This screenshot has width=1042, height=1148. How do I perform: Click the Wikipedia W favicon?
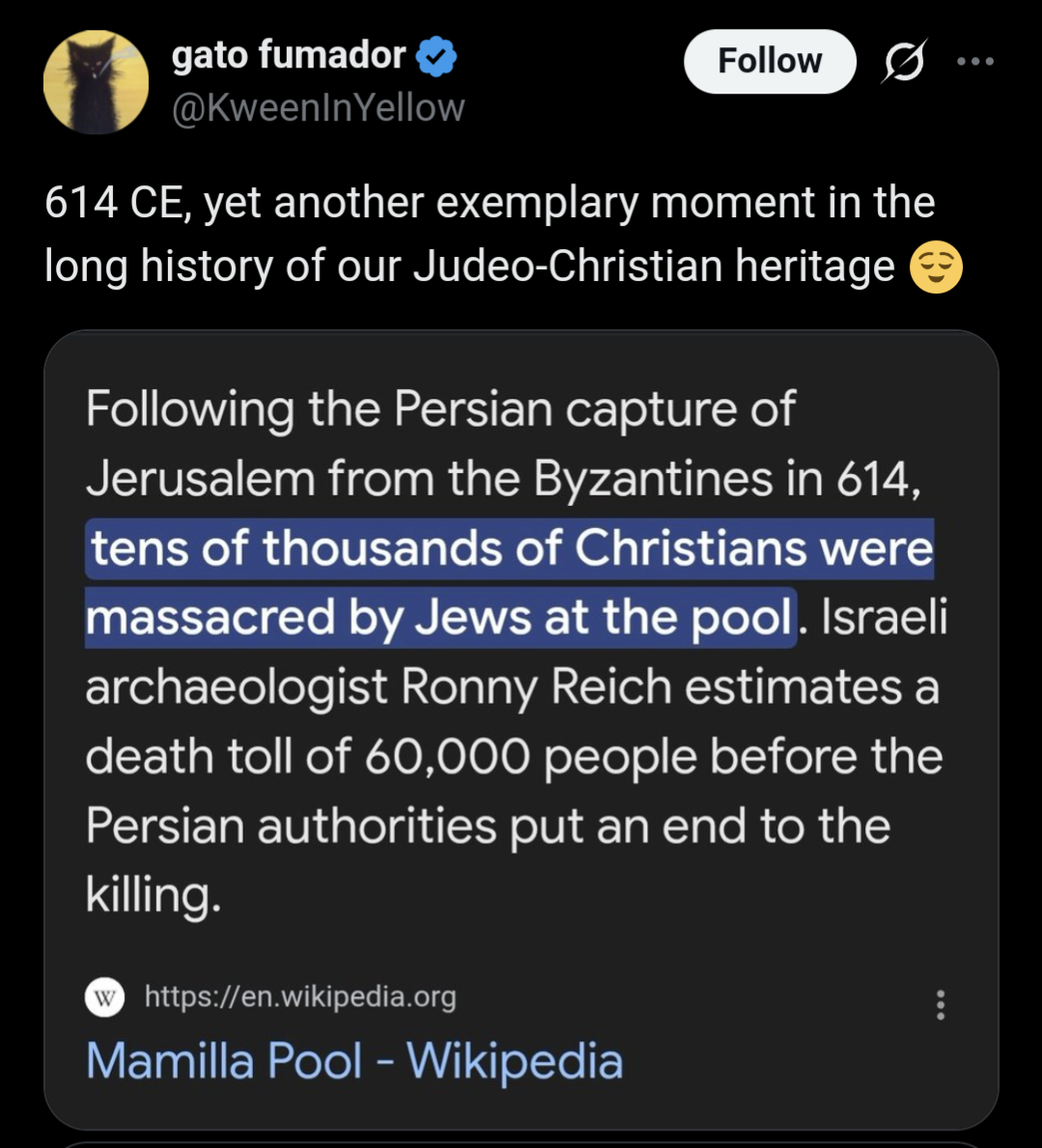tap(104, 996)
